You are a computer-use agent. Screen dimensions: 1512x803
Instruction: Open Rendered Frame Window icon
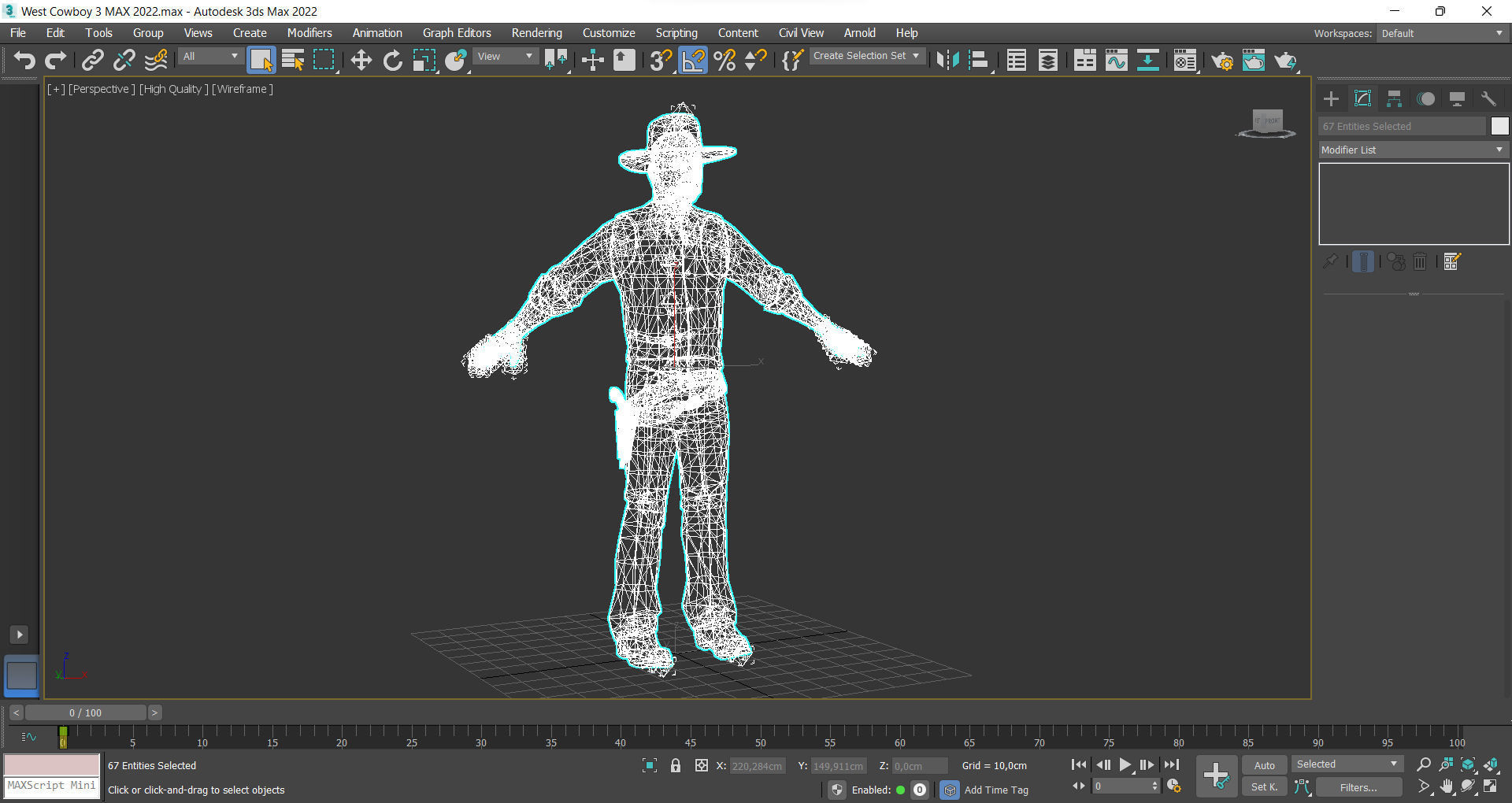click(x=1254, y=60)
